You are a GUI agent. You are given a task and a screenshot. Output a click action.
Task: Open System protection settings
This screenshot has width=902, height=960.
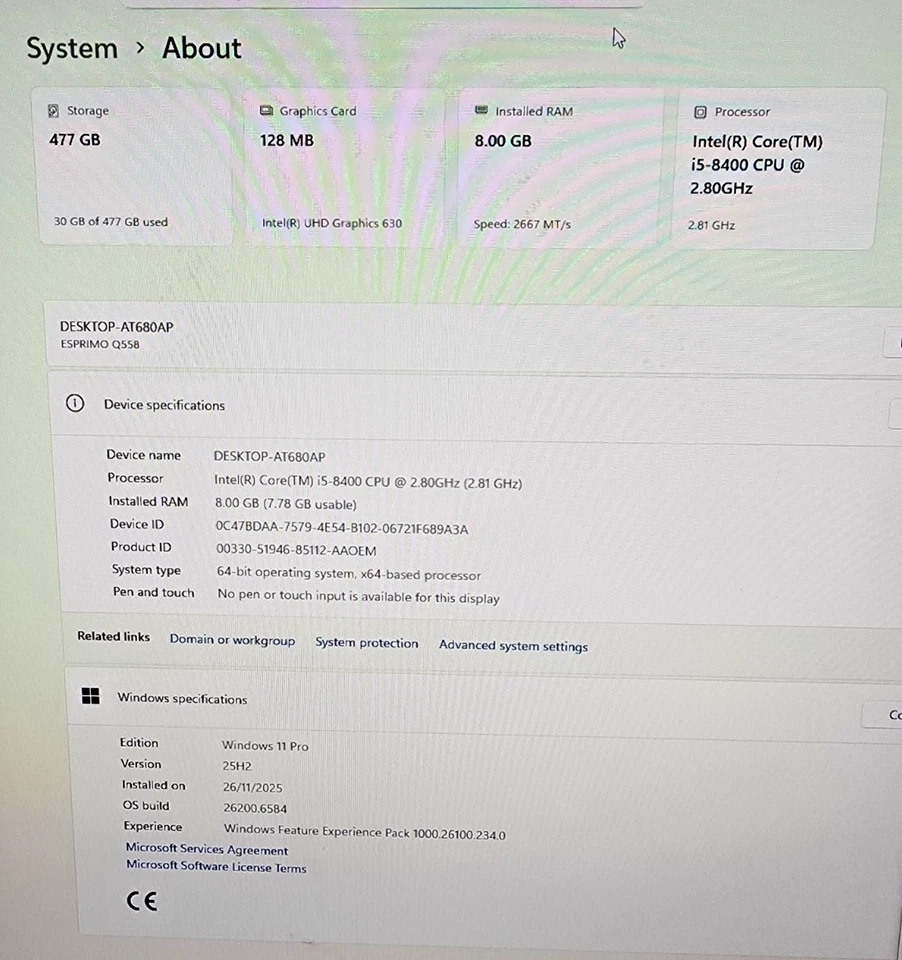click(366, 643)
